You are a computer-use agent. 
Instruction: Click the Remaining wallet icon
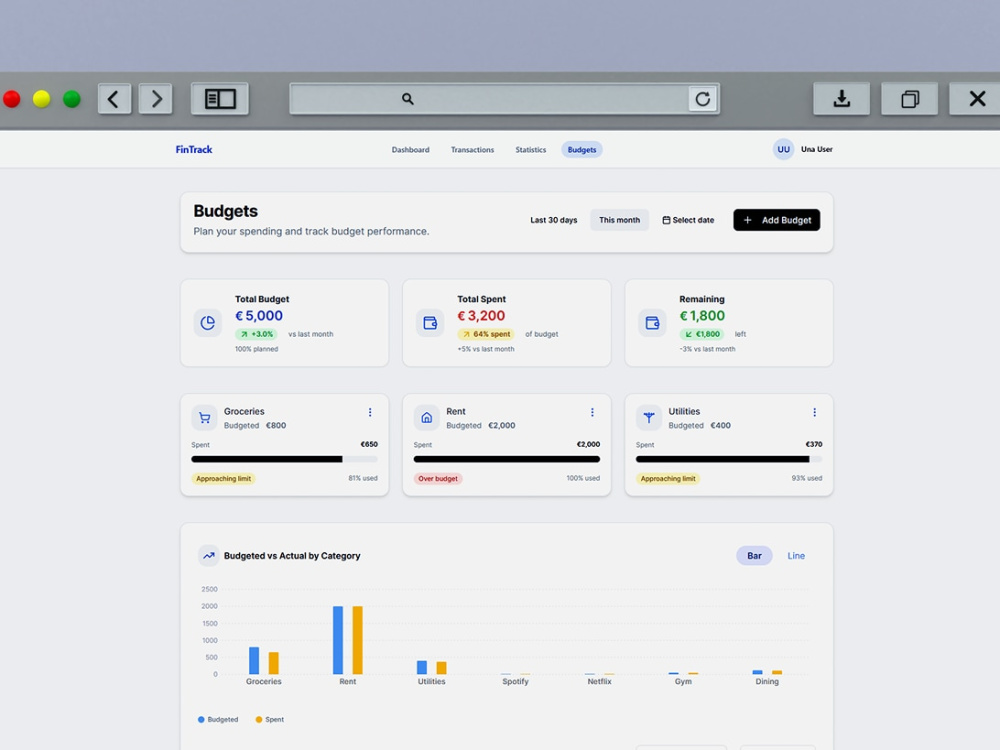(652, 323)
